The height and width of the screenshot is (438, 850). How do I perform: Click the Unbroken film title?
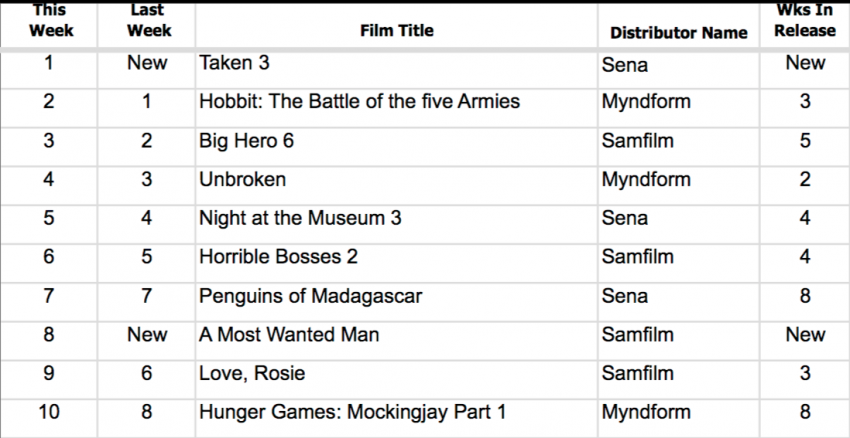point(242,179)
